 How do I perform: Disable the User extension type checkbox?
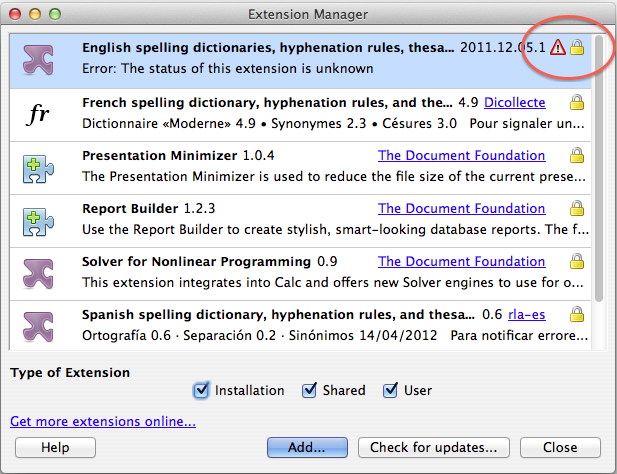pyautogui.click(x=389, y=390)
